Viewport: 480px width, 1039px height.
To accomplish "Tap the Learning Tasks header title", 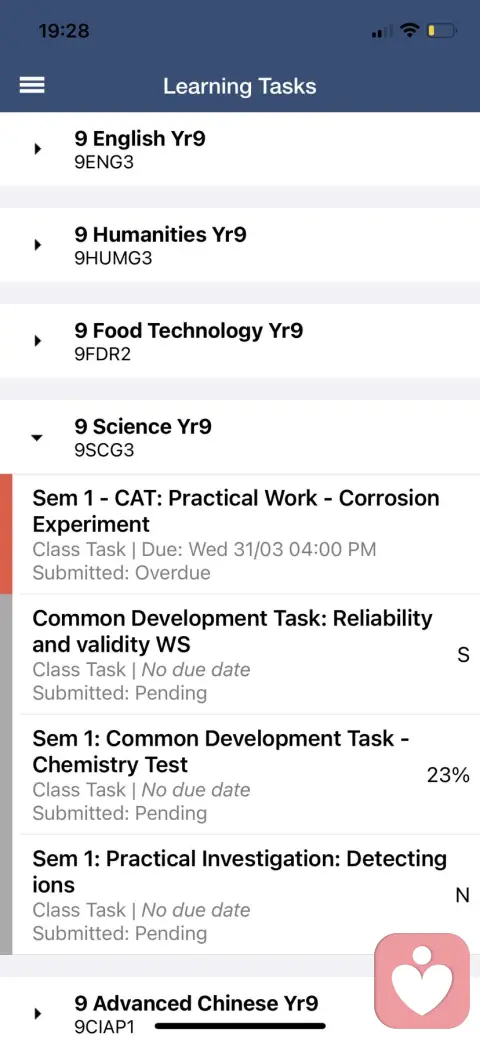I will pyautogui.click(x=240, y=86).
